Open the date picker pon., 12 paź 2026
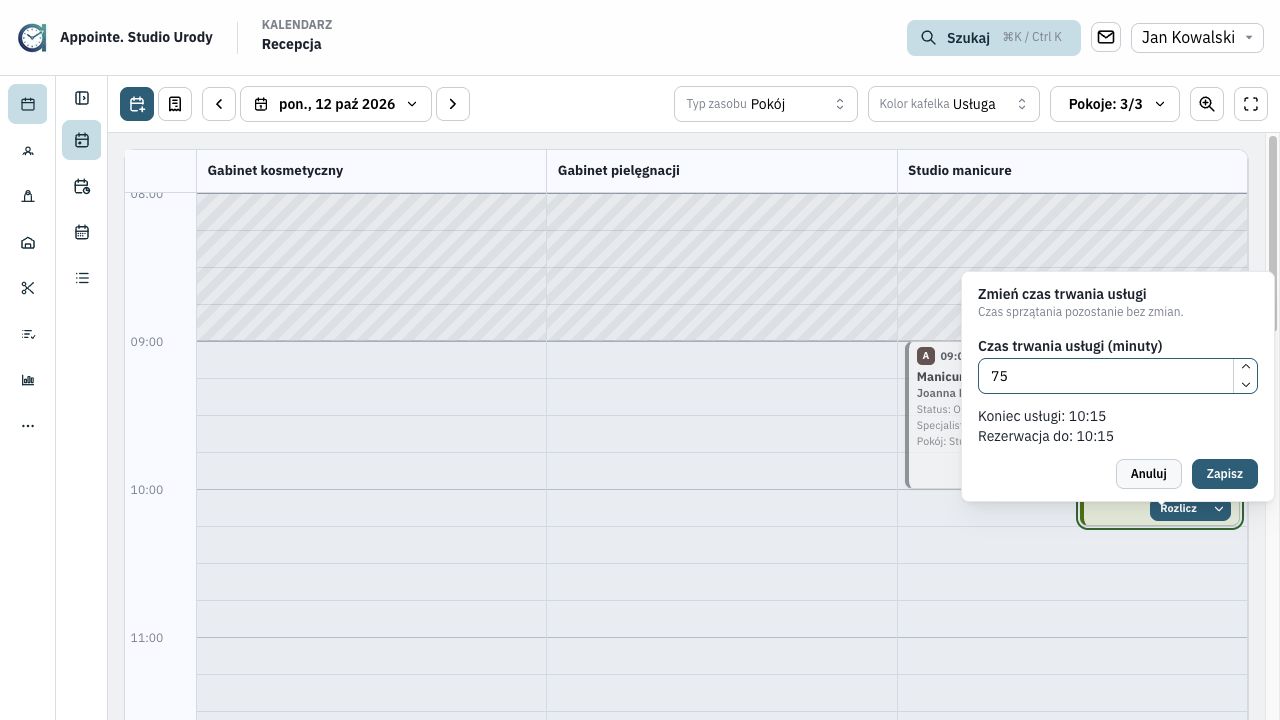1280x720 pixels. (336, 104)
